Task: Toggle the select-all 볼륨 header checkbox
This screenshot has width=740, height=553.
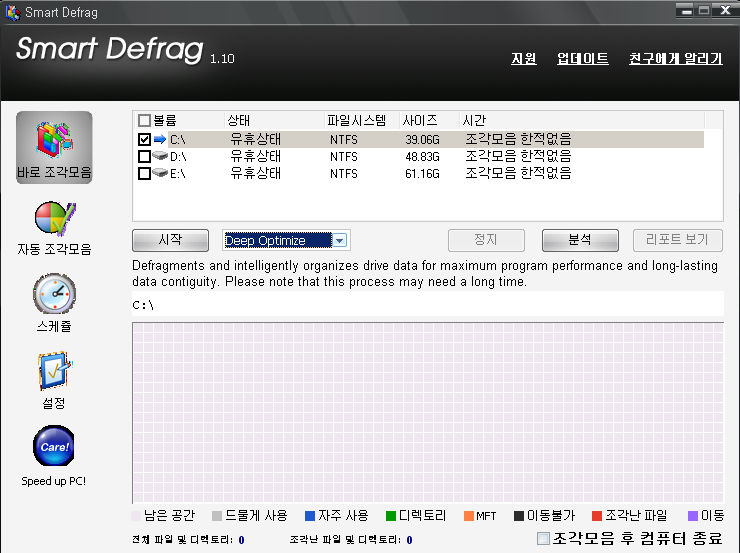Action: [144, 120]
